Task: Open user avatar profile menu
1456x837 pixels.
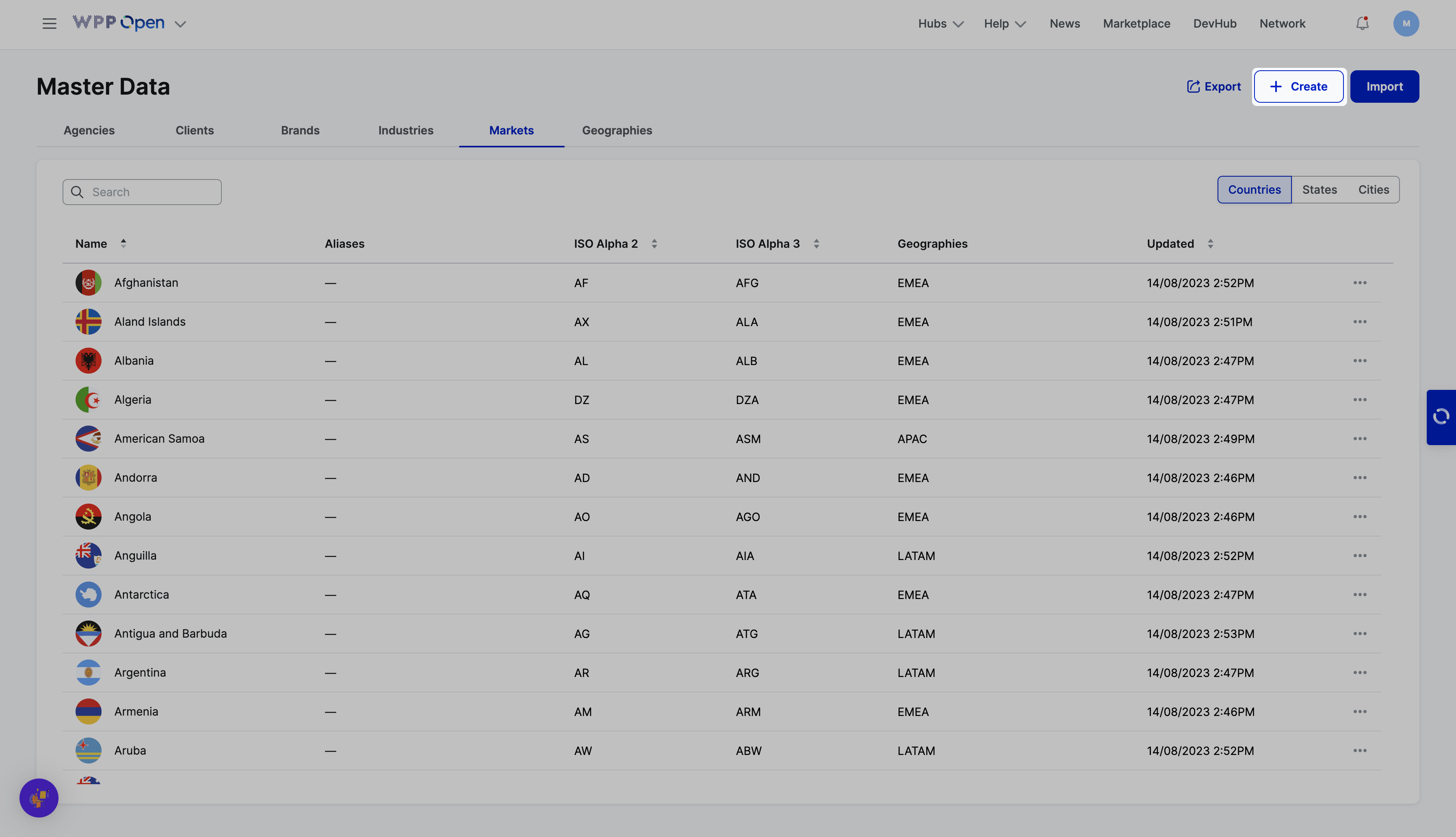Action: (x=1405, y=24)
